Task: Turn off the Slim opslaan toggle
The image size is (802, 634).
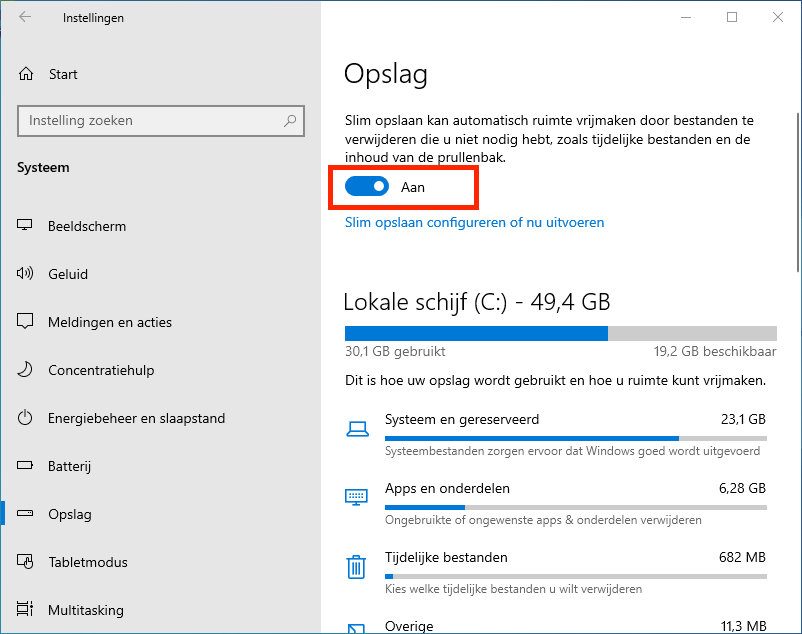Action: [x=367, y=187]
